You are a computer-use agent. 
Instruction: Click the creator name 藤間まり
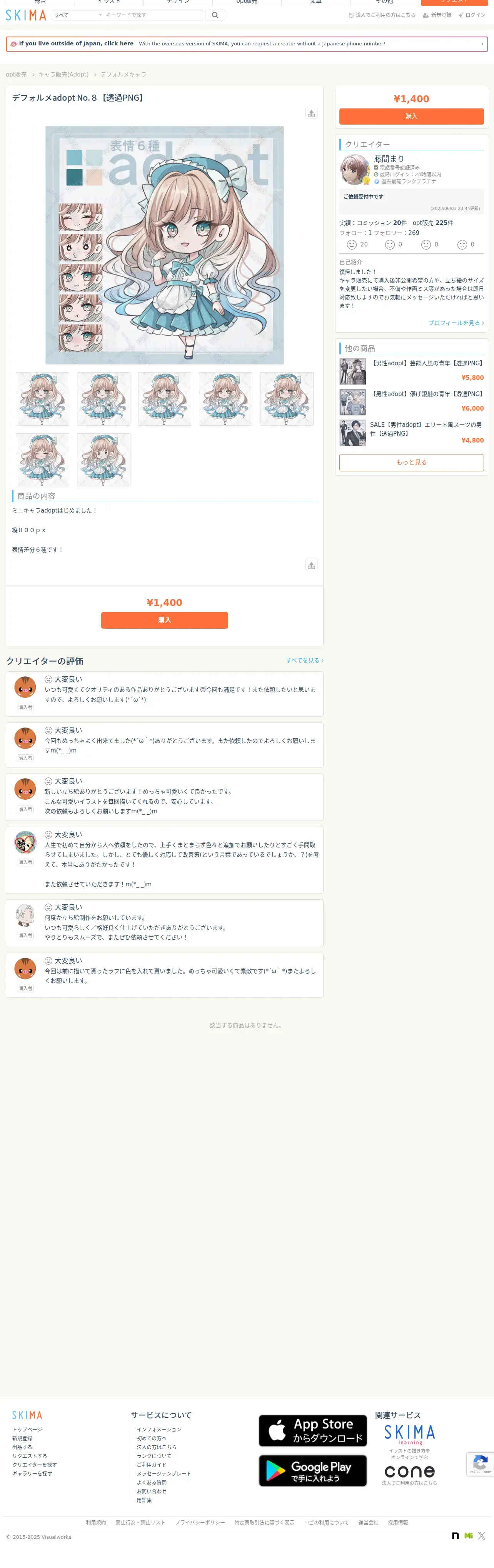pyautogui.click(x=389, y=159)
